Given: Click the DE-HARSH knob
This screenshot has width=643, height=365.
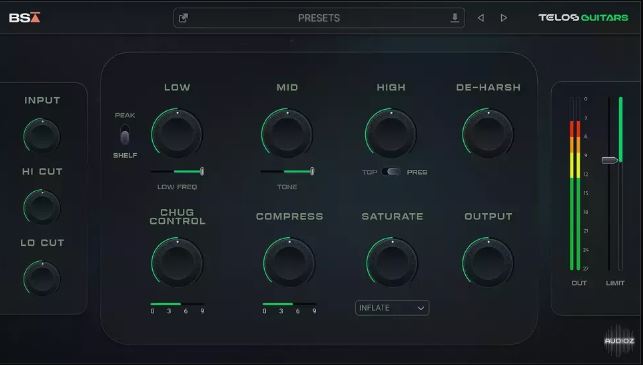Looking at the screenshot, I should pyautogui.click(x=488, y=133).
